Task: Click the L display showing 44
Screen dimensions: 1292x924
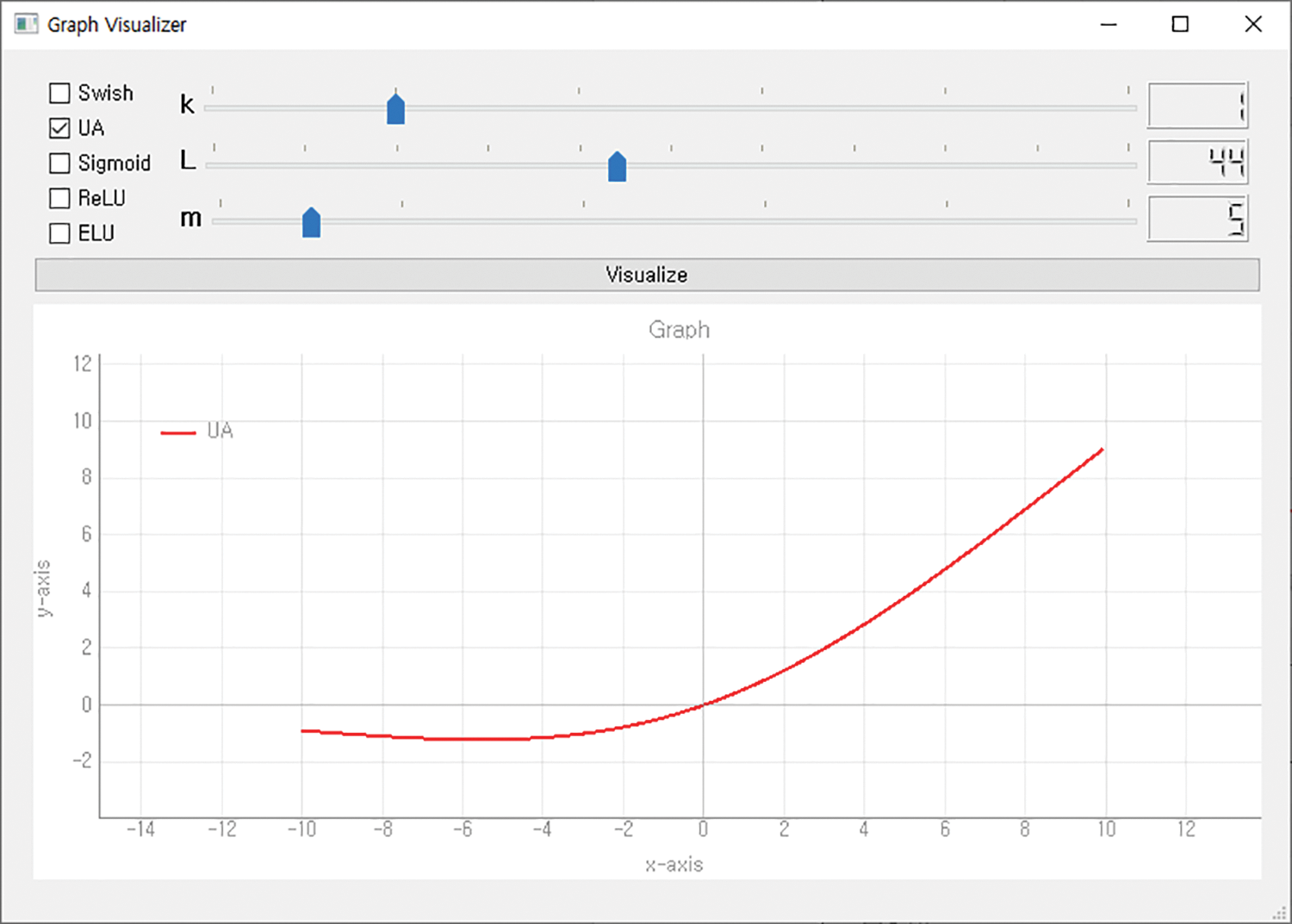Action: coord(1197,162)
